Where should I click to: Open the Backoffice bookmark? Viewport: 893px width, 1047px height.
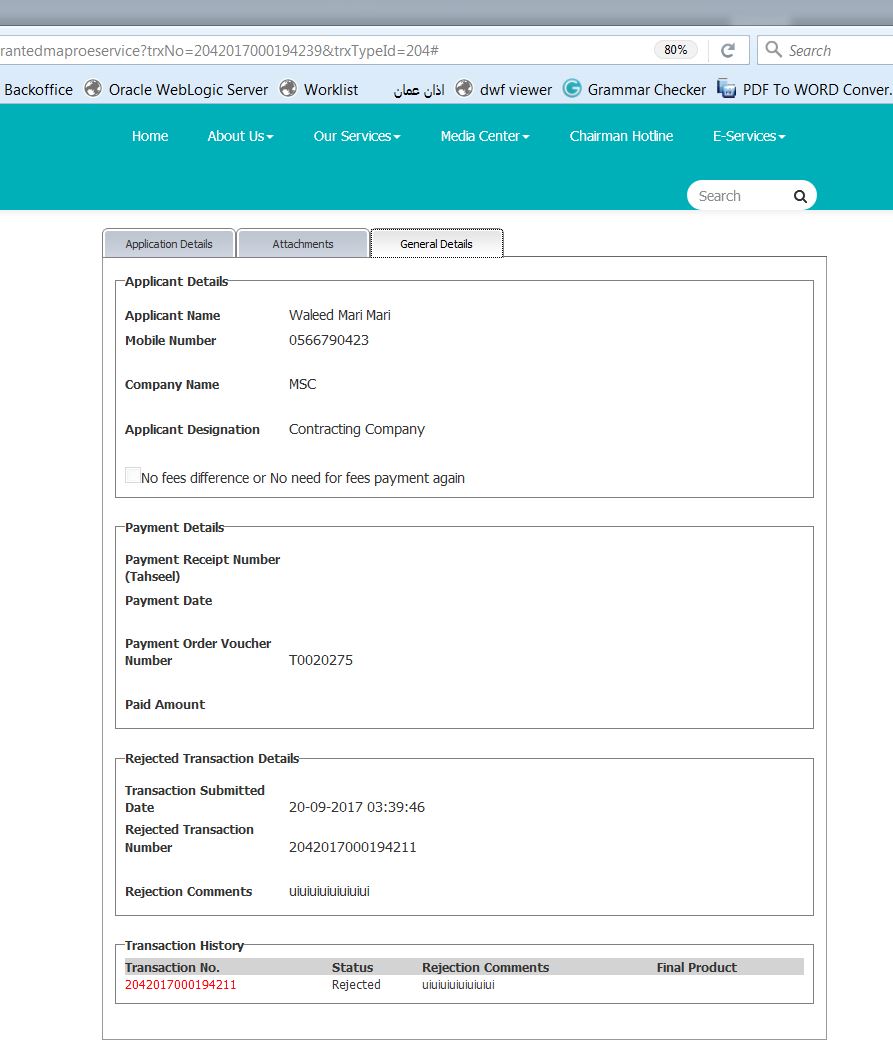pos(38,89)
